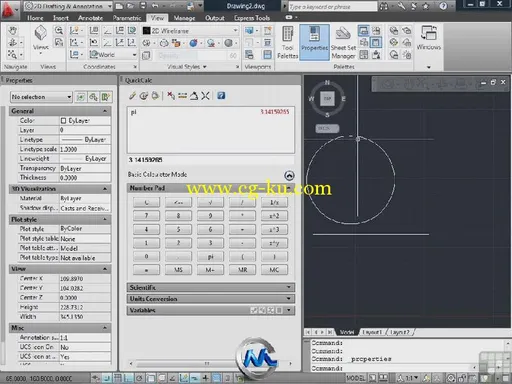Click the Save icon in Quick Access toolbar
The width and height of the screenshot is (512, 384).
(143, 6)
